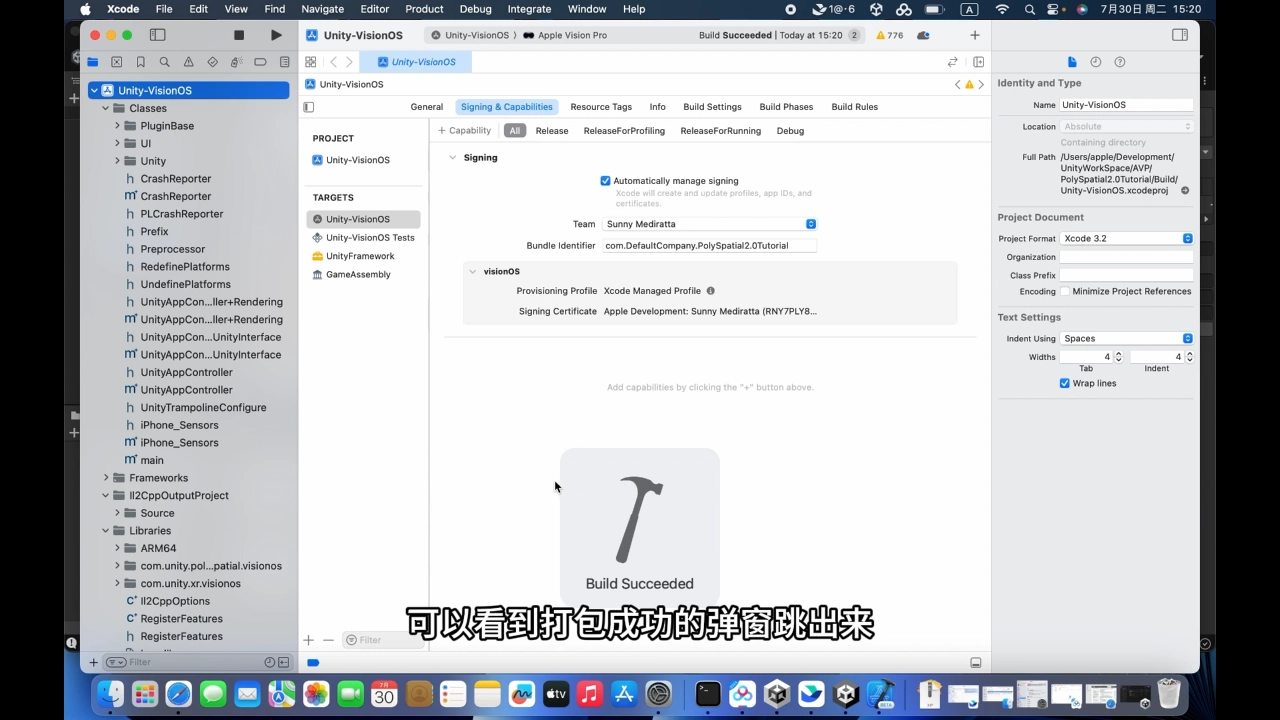Open Terminal from the Dock
Viewport: 1280px width, 720px height.
(x=708, y=693)
